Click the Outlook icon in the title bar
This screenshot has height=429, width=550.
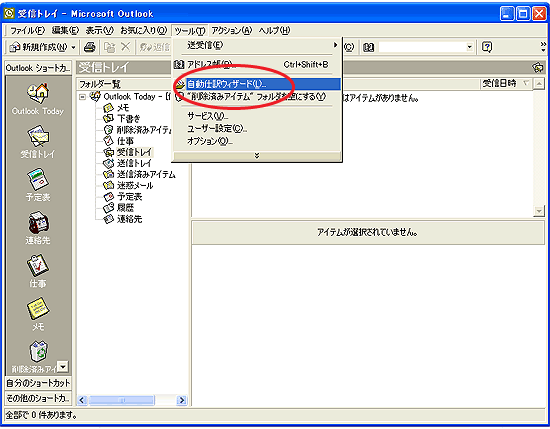coord(9,14)
